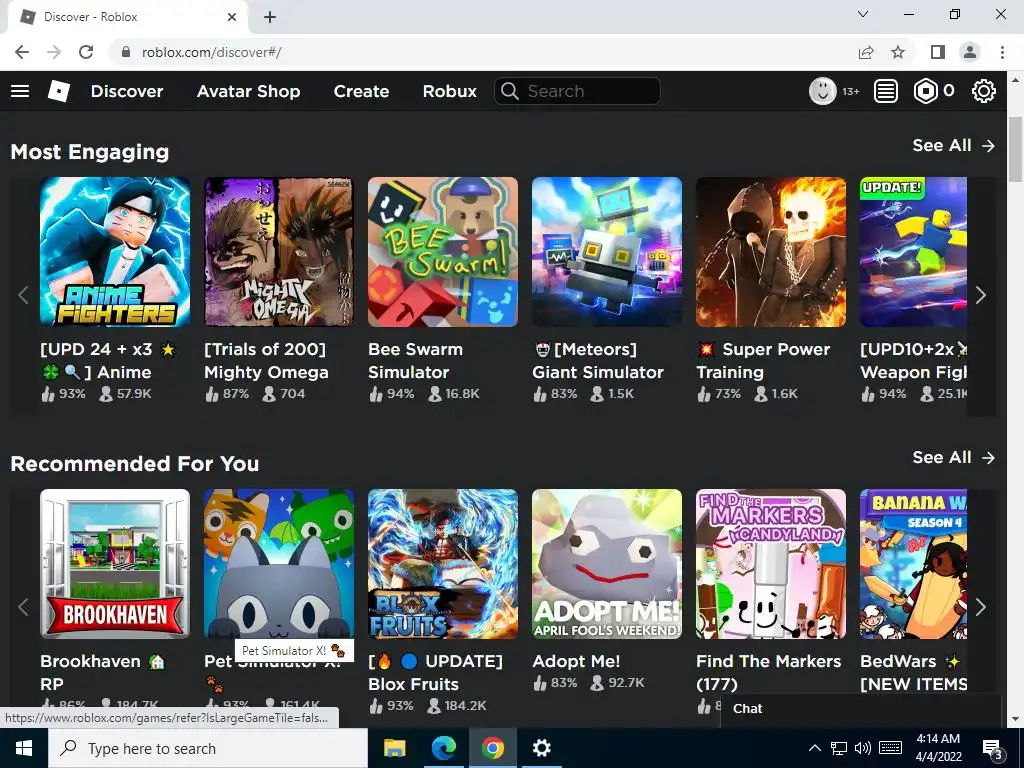This screenshot has width=1024, height=768.
Task: Launch Microsoft Edge from the taskbar
Action: pos(443,748)
